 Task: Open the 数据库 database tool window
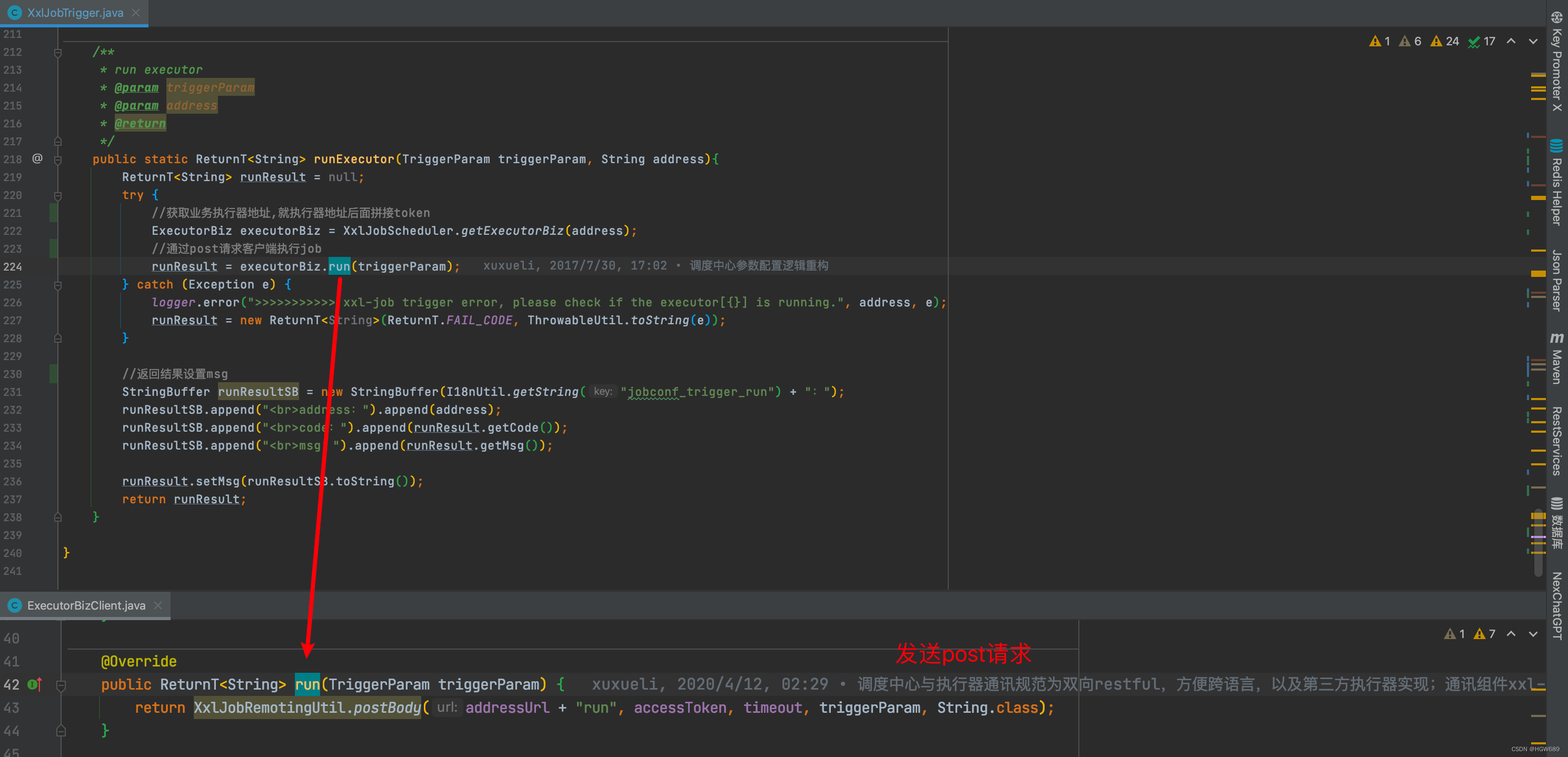[1557, 523]
